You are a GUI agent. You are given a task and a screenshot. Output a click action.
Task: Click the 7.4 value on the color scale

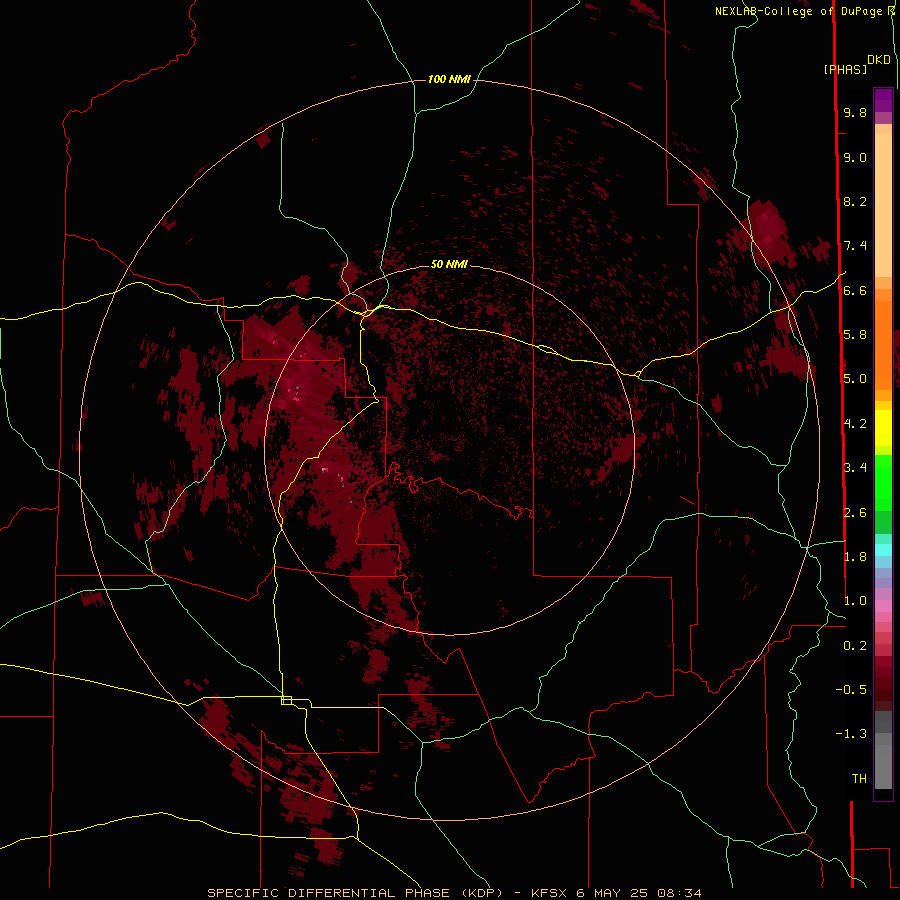click(855, 246)
